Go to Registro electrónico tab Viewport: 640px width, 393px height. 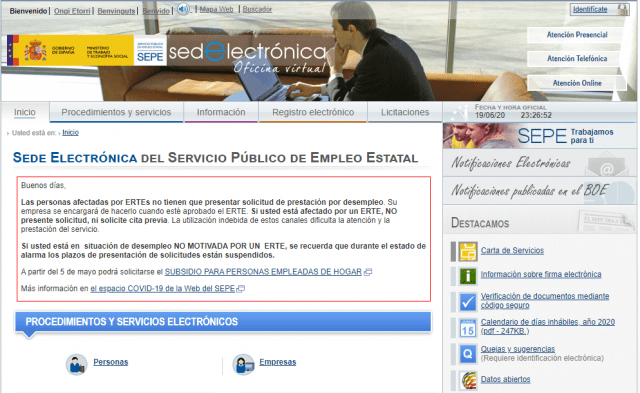tap(313, 112)
